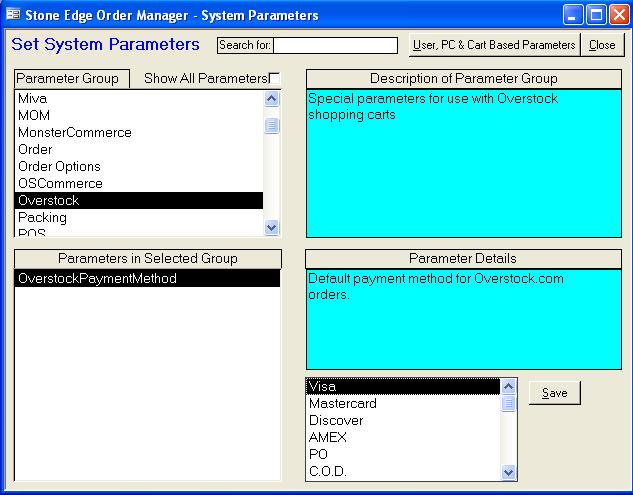Select the Overstock parameter group
The image size is (633, 495).
pyautogui.click(x=138, y=200)
